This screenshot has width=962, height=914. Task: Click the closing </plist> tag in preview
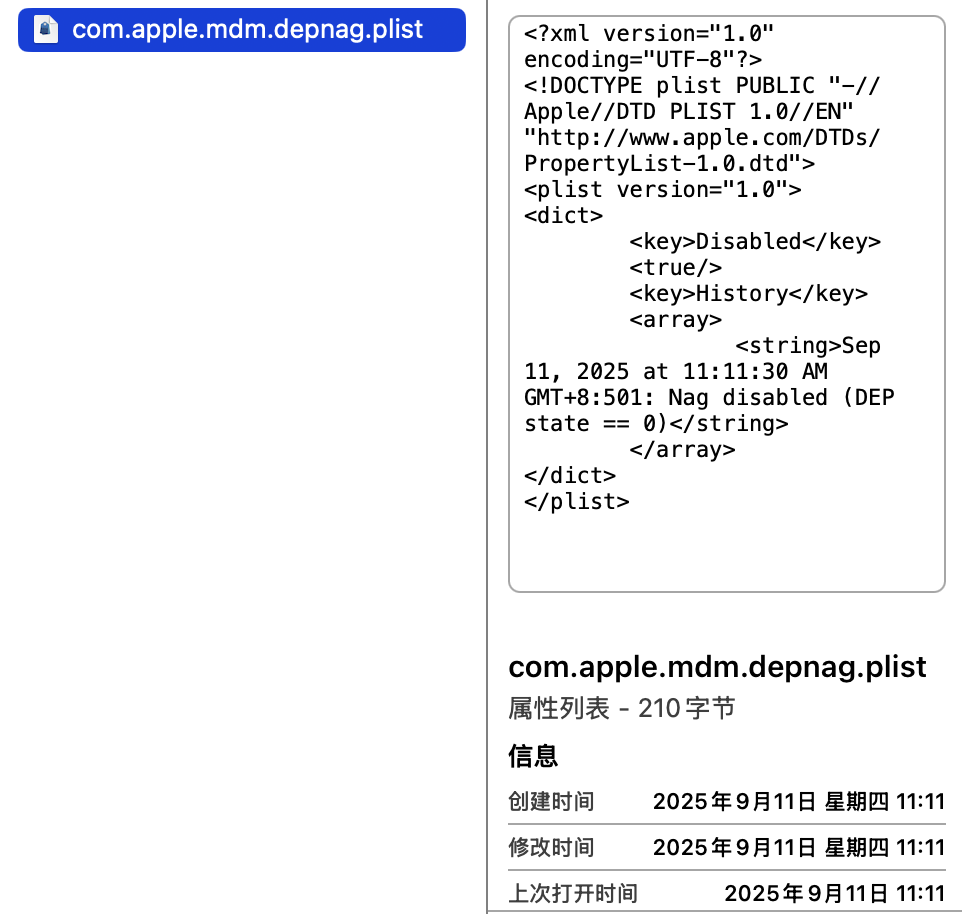coord(577,502)
